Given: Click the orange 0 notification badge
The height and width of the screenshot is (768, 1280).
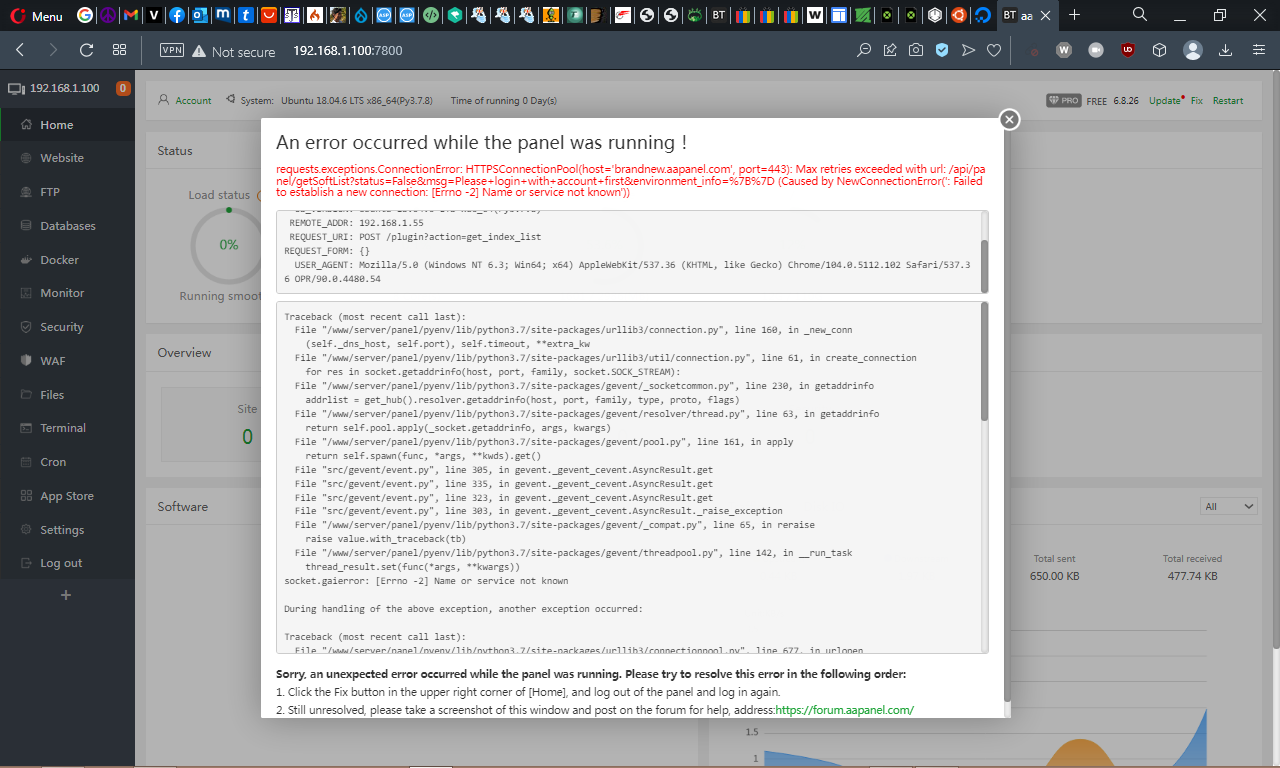Looking at the screenshot, I should click(x=123, y=88).
